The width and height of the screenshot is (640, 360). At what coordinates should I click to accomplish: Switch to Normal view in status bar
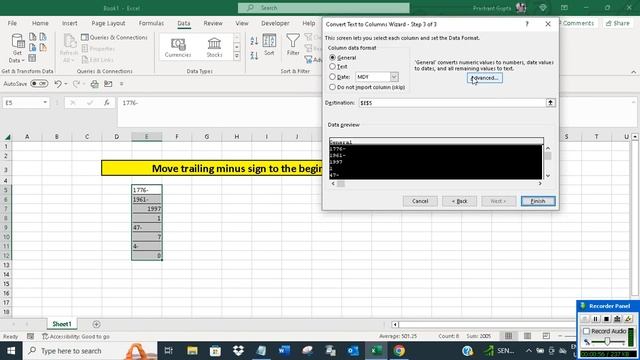coord(508,336)
